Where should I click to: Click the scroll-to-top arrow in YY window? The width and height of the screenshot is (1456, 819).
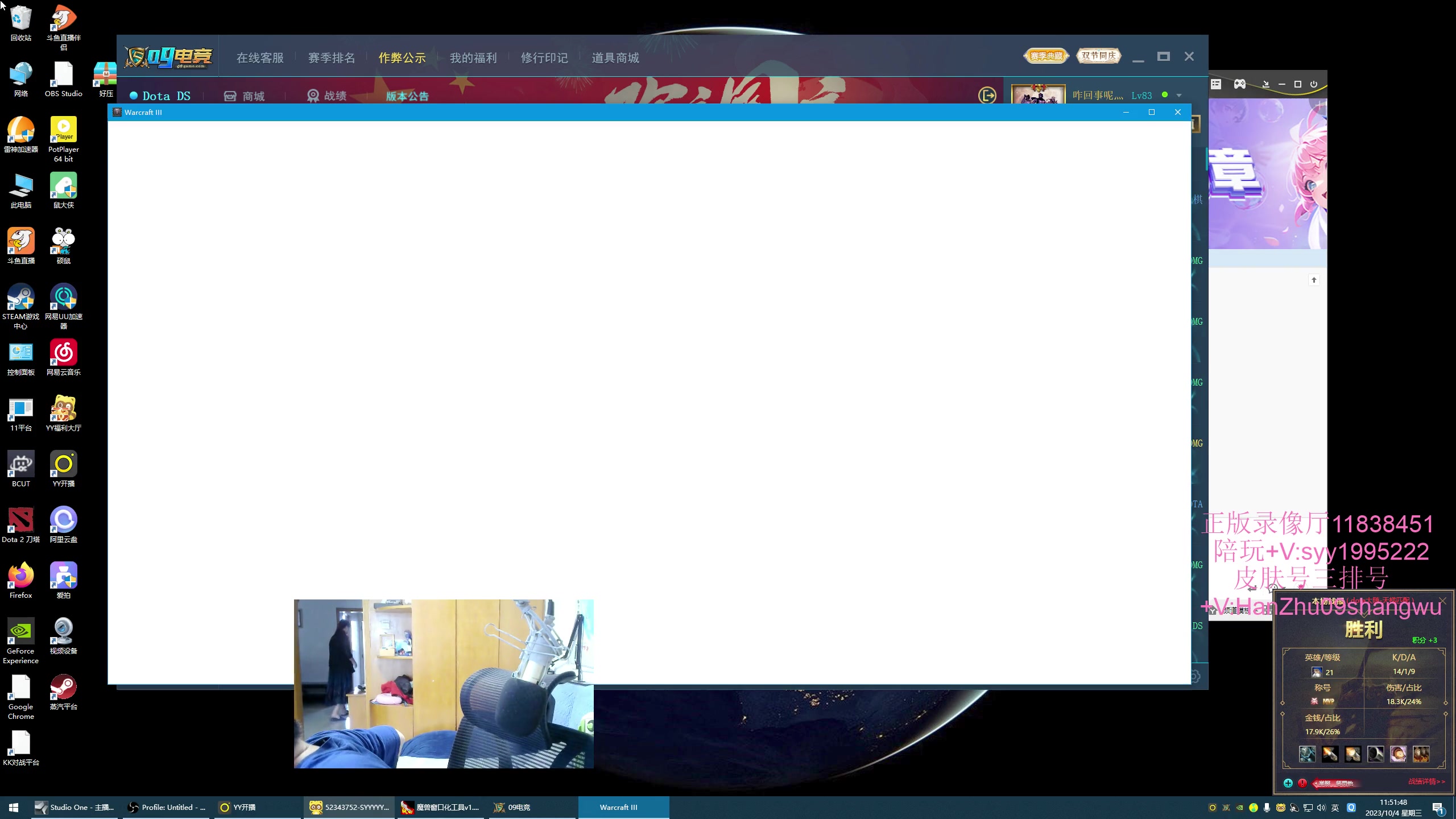click(1314, 280)
